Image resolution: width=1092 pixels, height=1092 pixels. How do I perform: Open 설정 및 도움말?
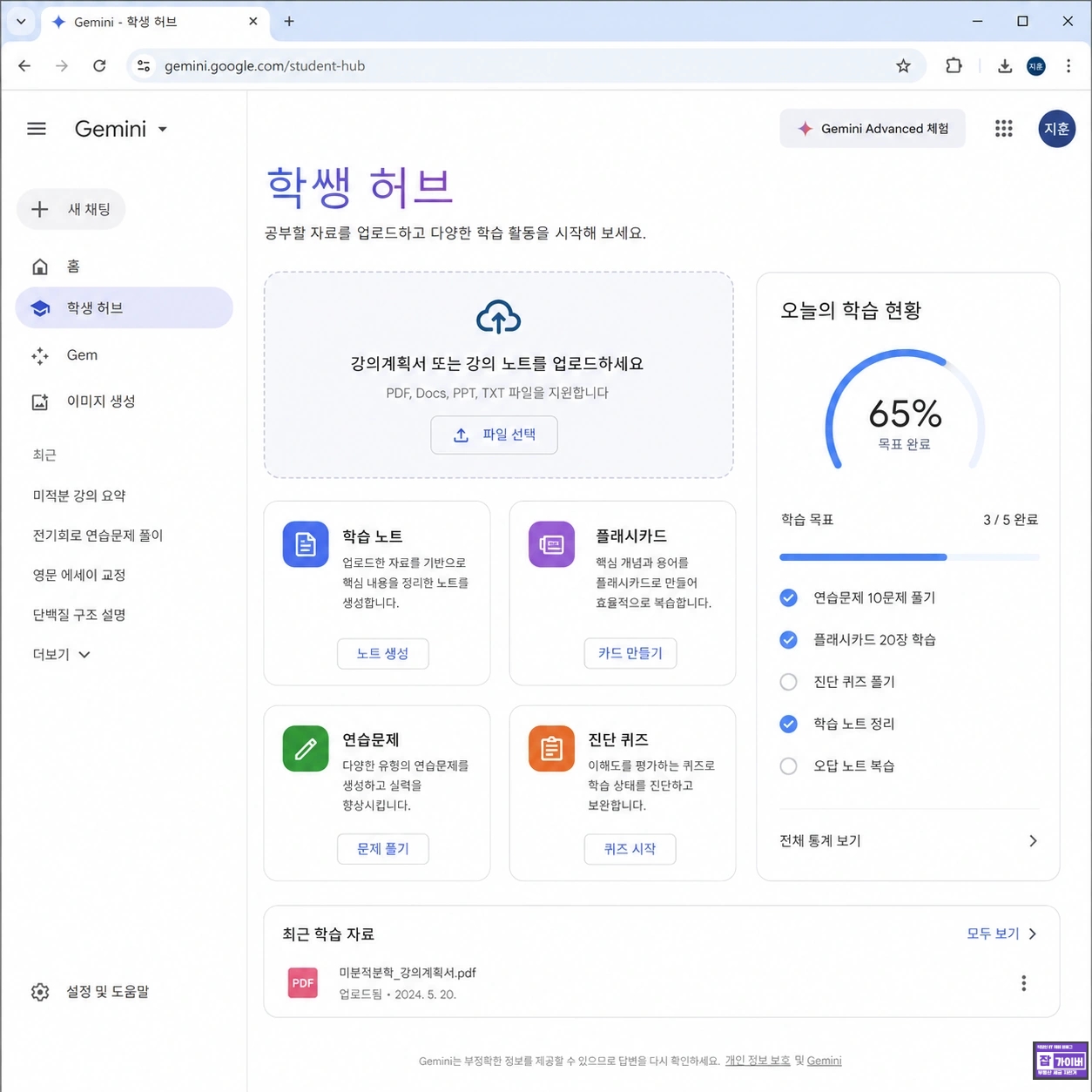pyautogui.click(x=91, y=992)
